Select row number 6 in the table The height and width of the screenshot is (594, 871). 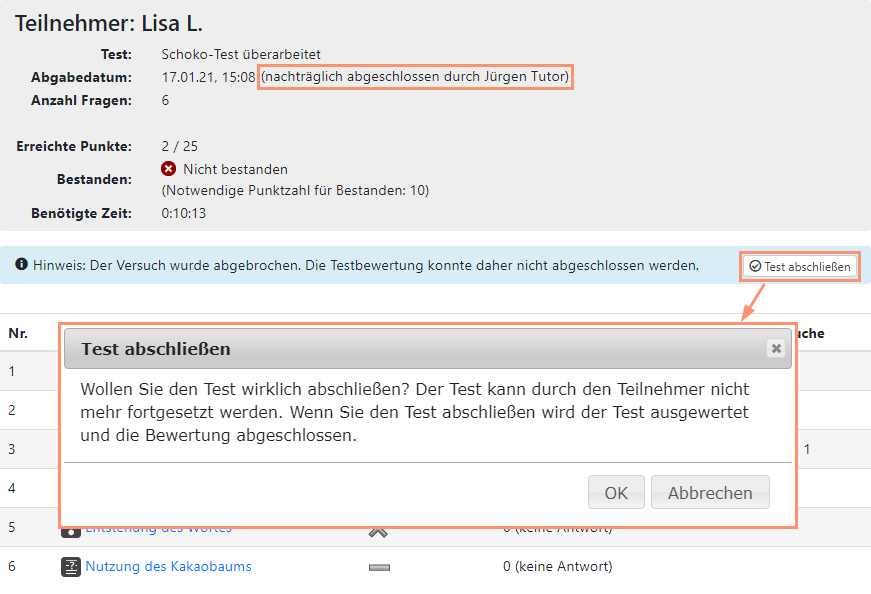[x=12, y=566]
